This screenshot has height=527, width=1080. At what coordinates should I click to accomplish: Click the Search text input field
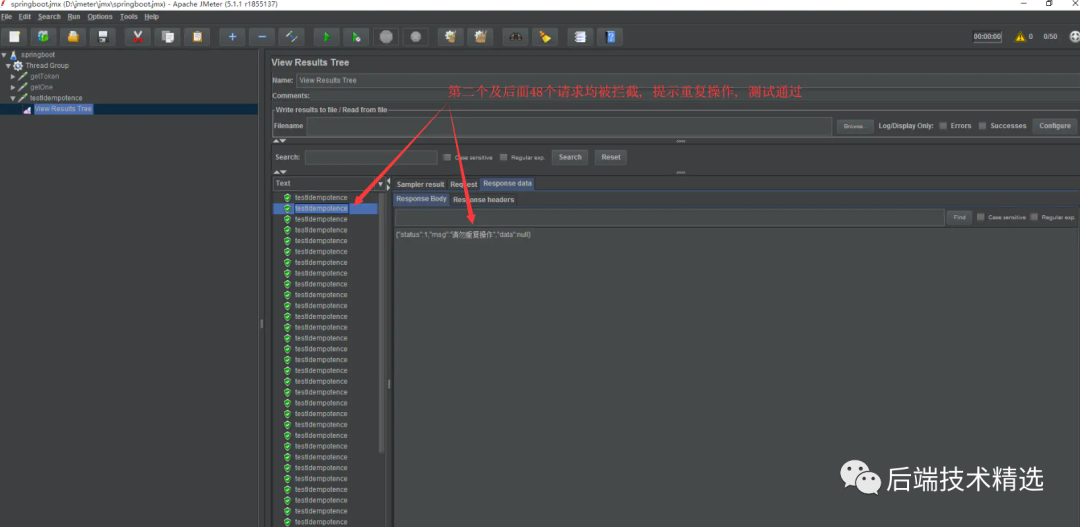tap(371, 157)
